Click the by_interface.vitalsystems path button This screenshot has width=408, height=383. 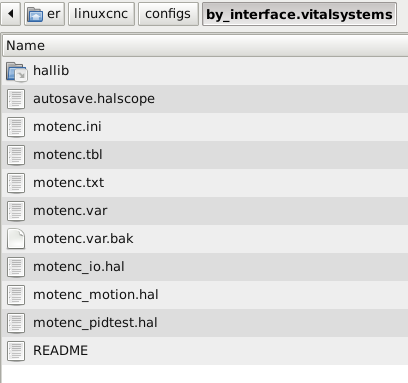299,14
